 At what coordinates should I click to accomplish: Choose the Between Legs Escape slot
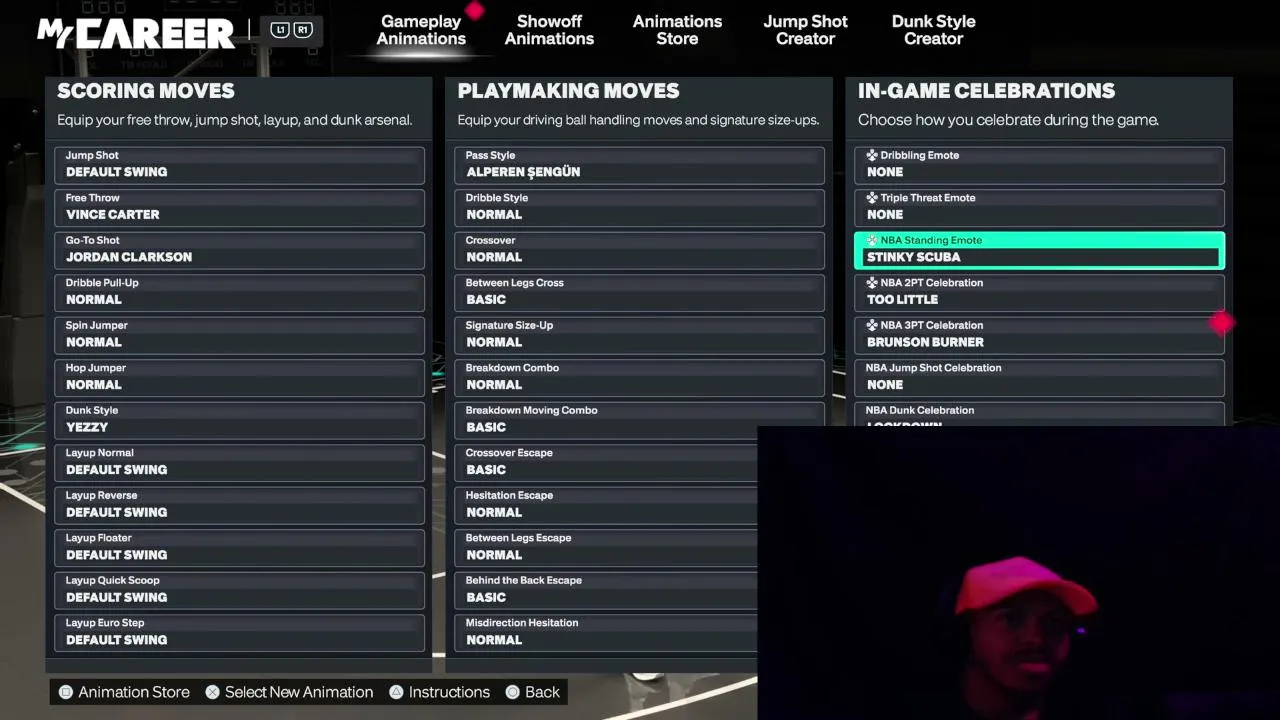(x=606, y=548)
